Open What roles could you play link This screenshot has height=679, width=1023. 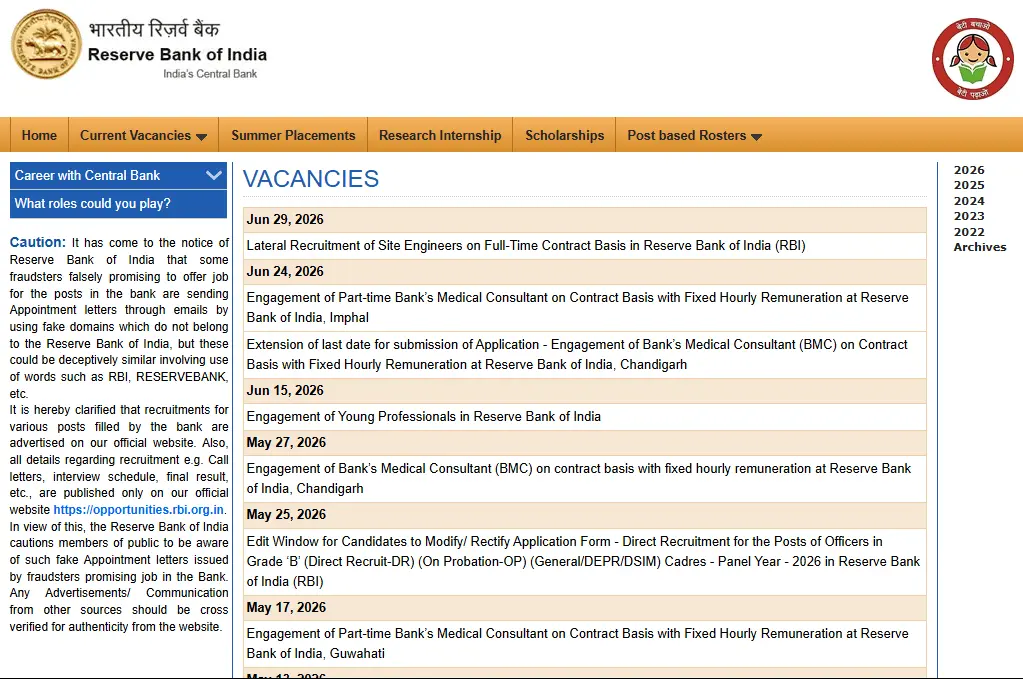tap(119, 204)
